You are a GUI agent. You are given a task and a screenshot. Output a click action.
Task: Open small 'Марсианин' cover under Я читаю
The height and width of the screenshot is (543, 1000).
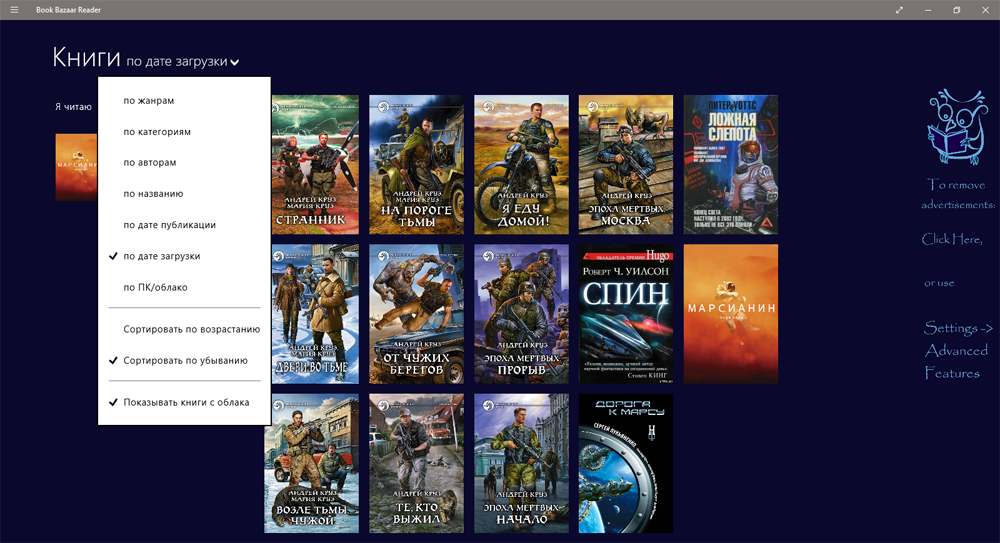pos(77,167)
